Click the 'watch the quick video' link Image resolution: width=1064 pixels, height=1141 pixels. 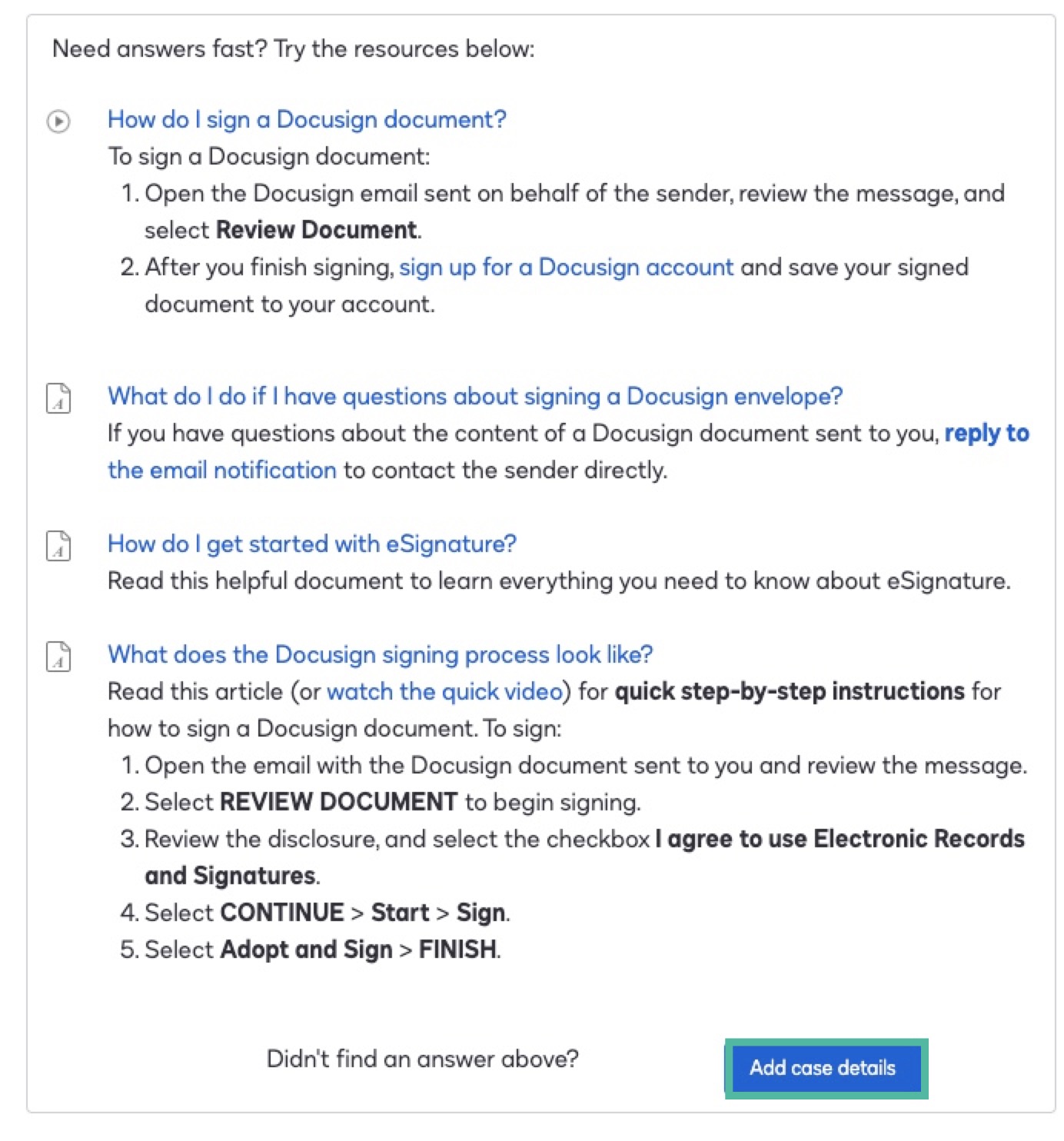[x=444, y=692]
